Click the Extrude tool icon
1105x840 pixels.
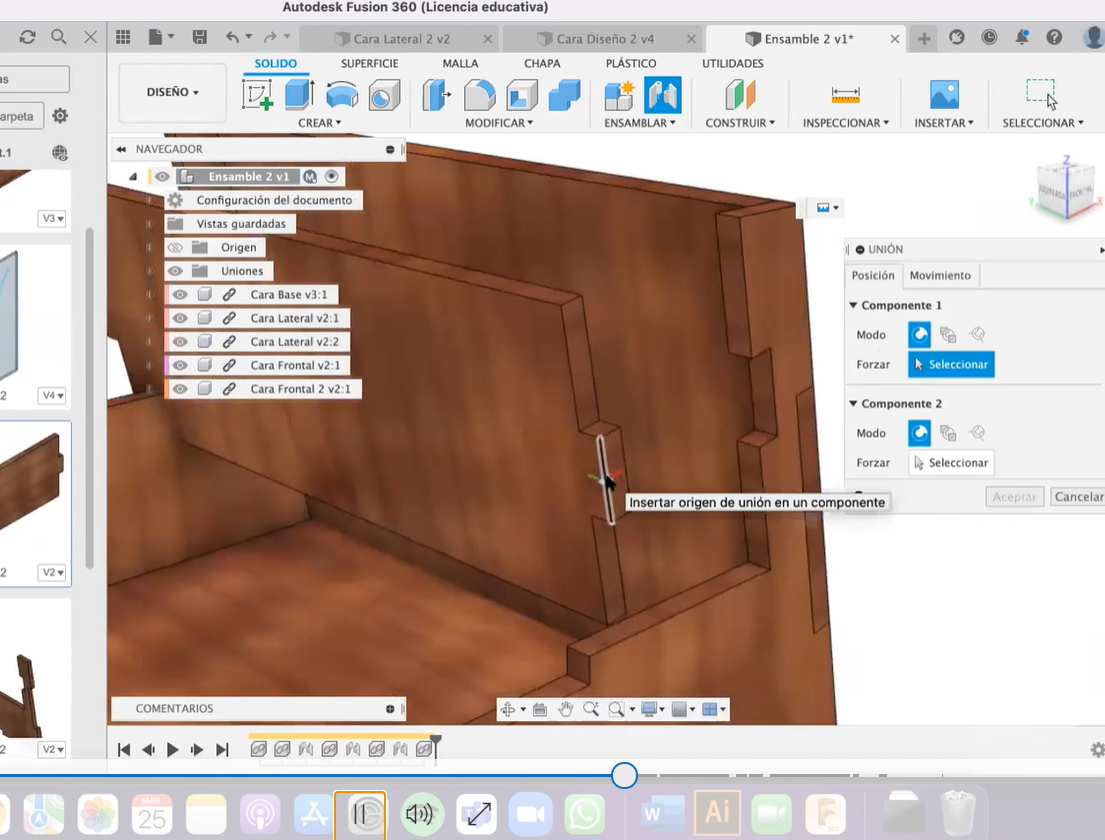click(299, 95)
